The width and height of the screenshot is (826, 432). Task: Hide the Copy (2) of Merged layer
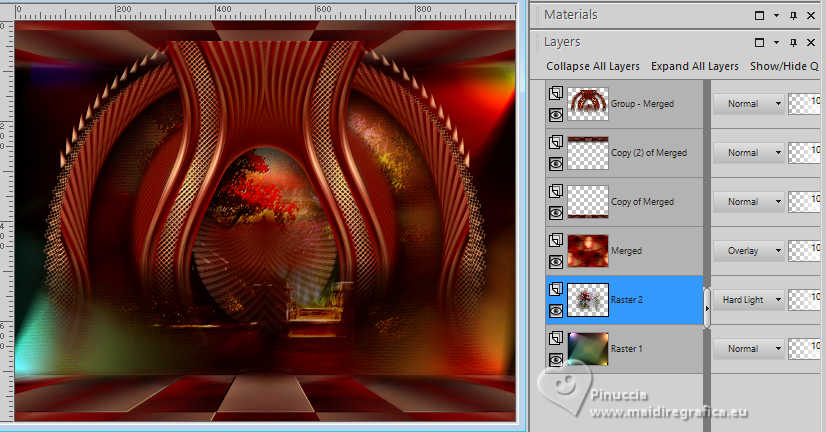(x=556, y=164)
